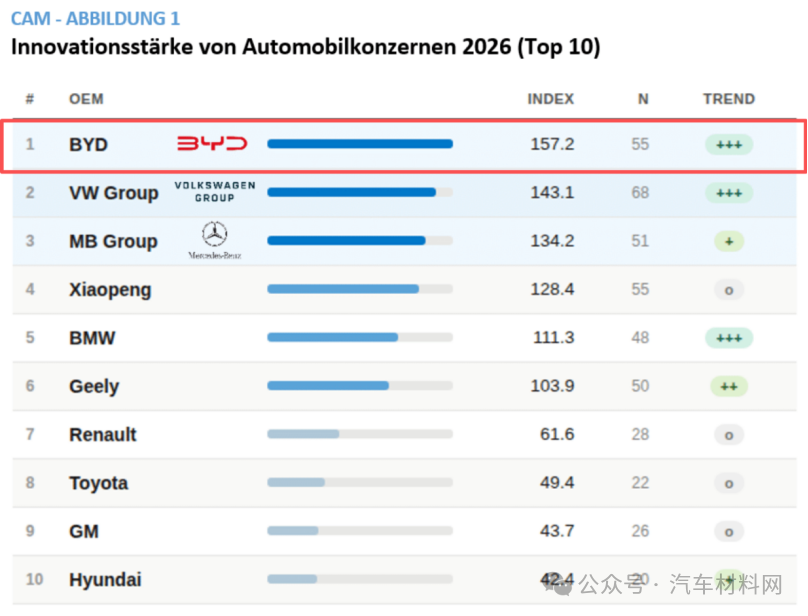Click BYD's +++ trend badge
This screenshot has width=808, height=616.
(729, 144)
